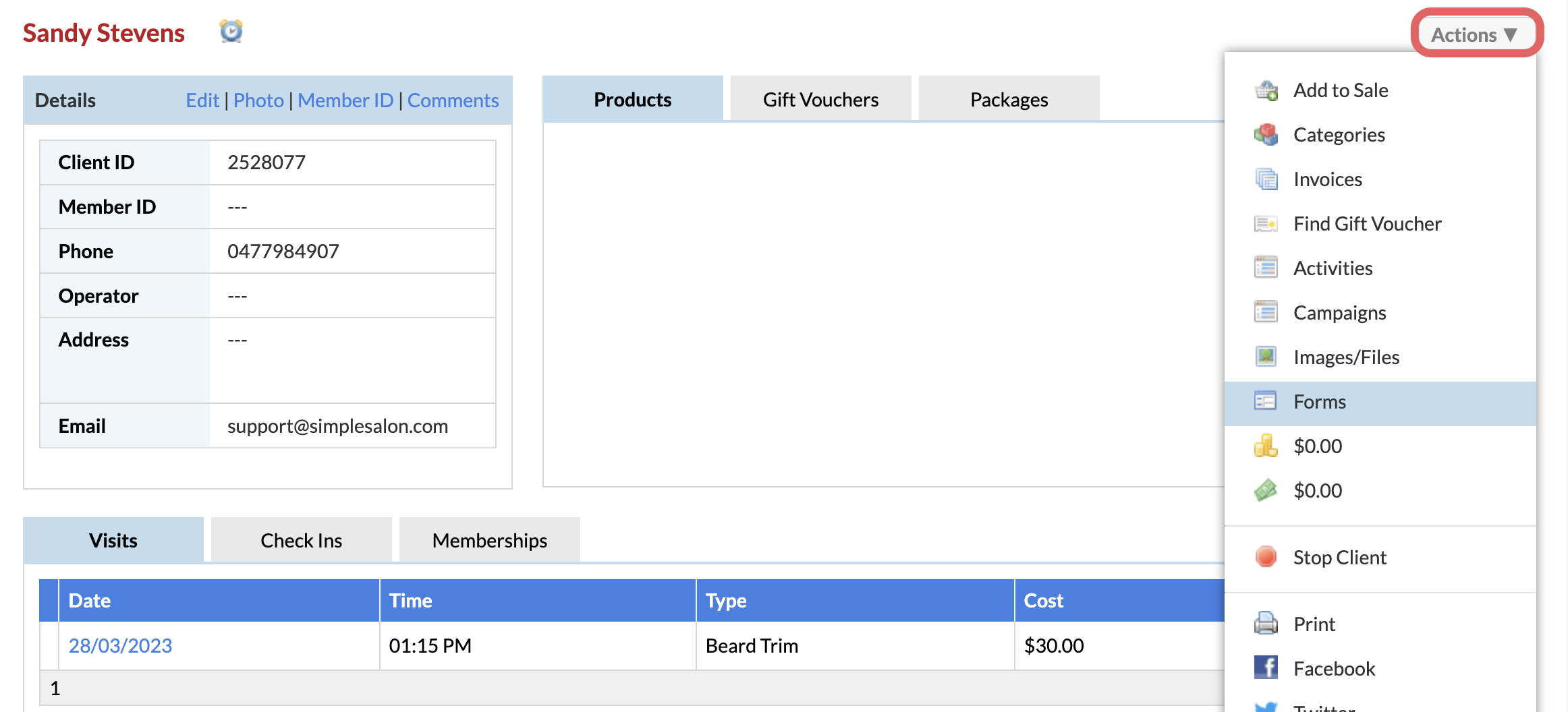The image size is (1568, 712).
Task: Click the Find Gift Voucher icon
Action: tap(1266, 224)
